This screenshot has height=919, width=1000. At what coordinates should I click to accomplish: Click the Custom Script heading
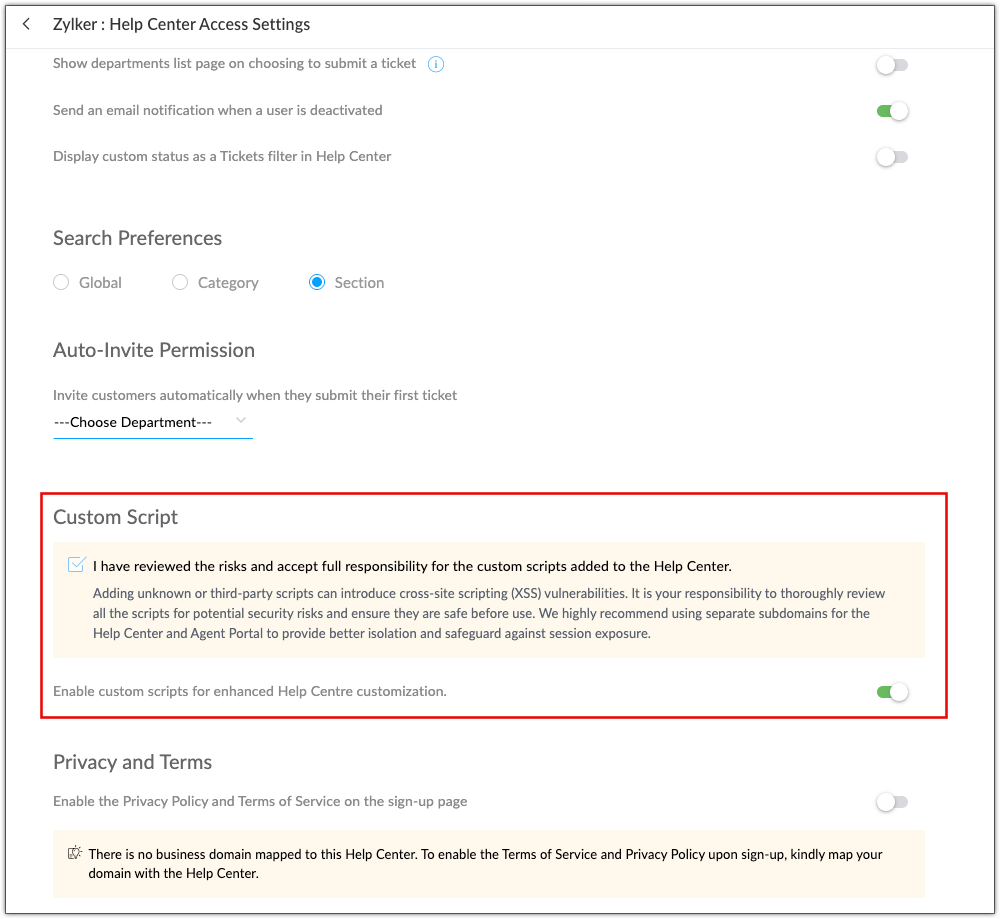tap(115, 517)
